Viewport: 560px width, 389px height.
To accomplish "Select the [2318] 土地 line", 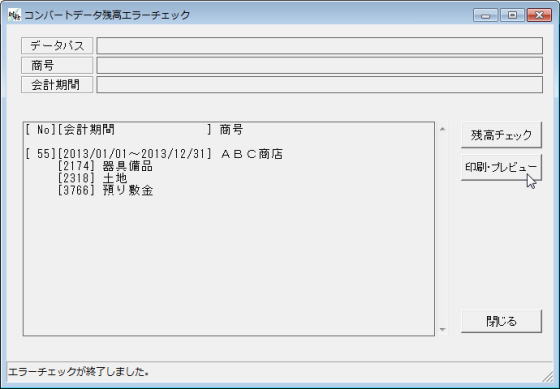I will point(92,178).
